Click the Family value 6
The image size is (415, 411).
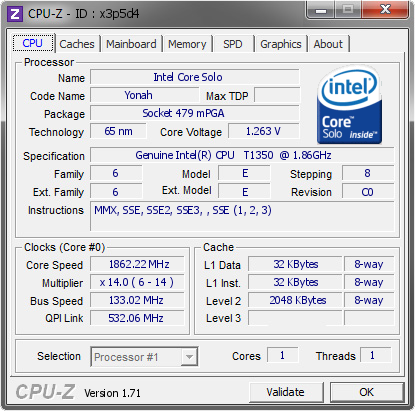tap(116, 173)
